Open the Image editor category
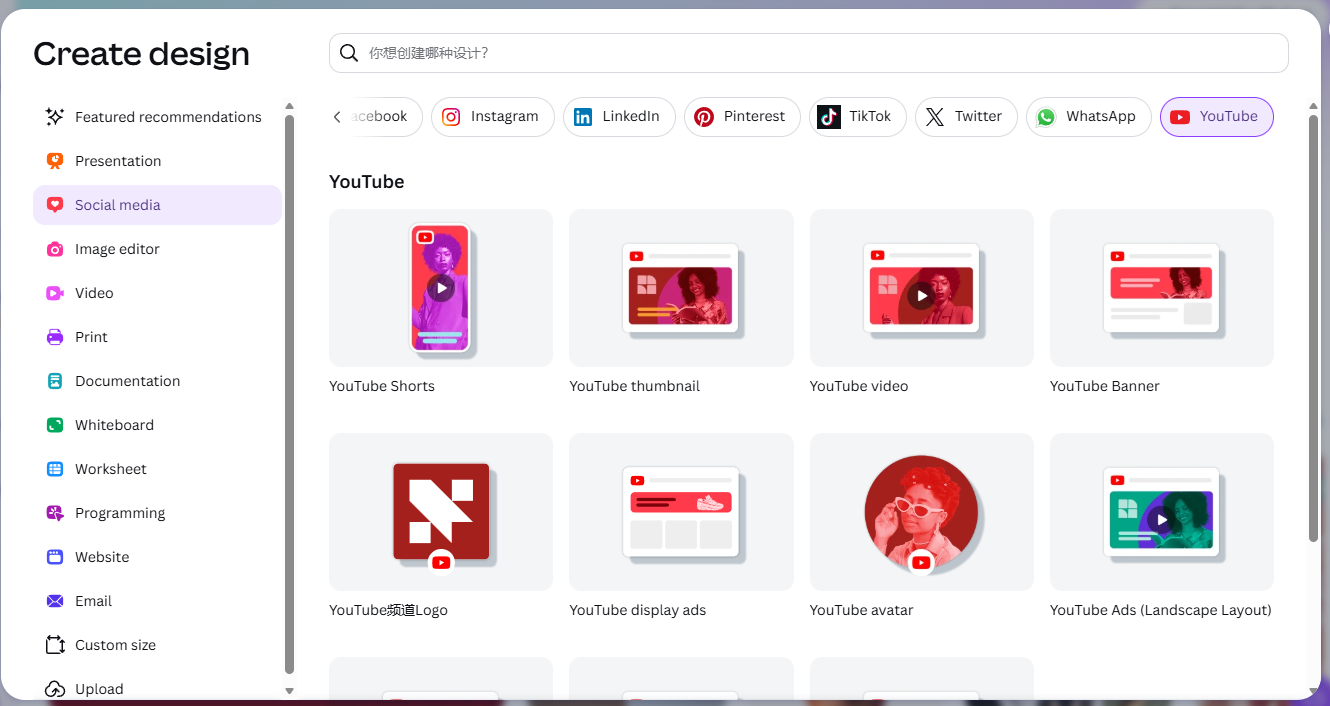The width and height of the screenshot is (1330, 706). tap(157, 249)
